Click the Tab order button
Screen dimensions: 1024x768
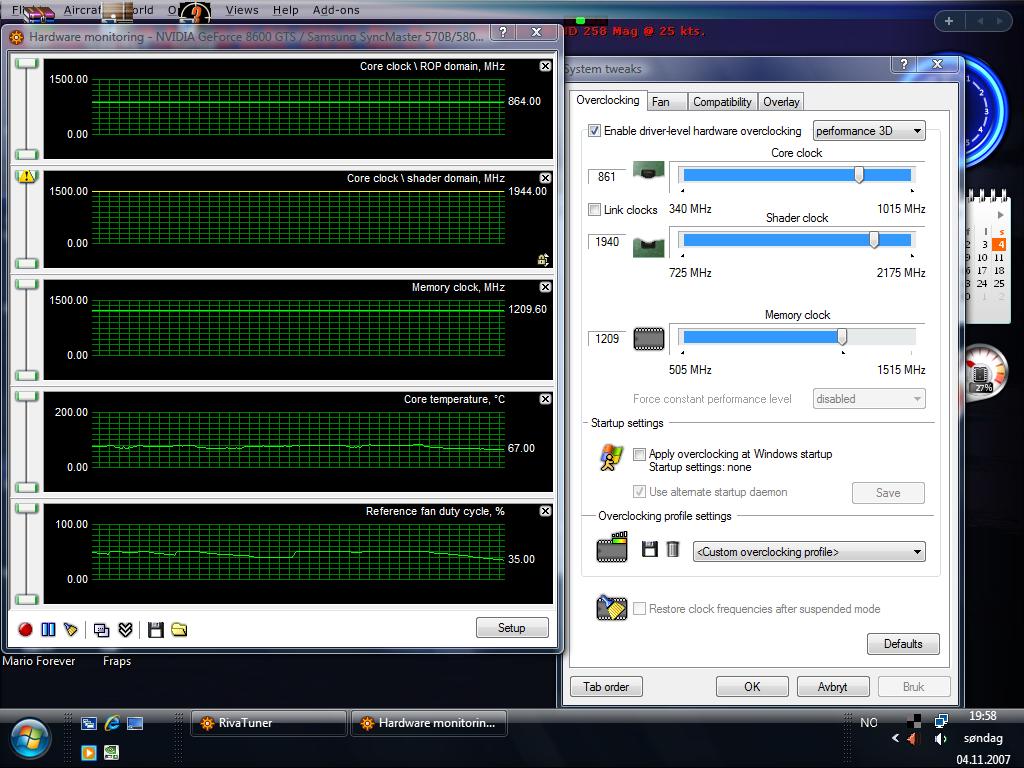(x=606, y=686)
